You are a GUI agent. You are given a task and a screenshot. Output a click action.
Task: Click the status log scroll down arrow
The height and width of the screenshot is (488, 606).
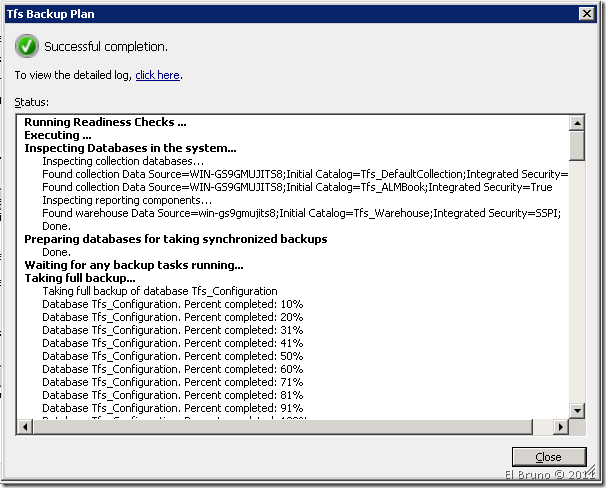pyautogui.click(x=577, y=411)
